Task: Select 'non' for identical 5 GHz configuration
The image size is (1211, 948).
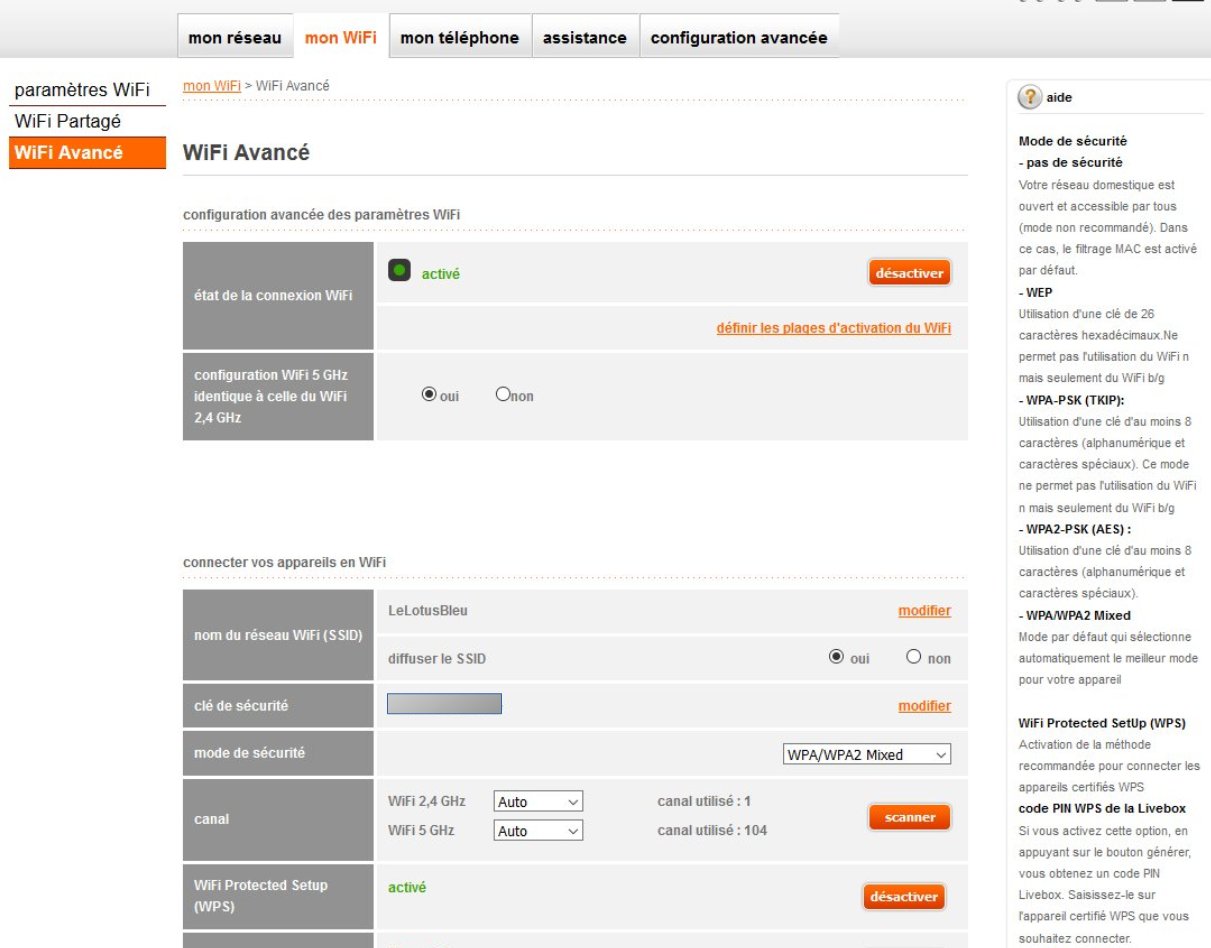Action: tap(503, 395)
